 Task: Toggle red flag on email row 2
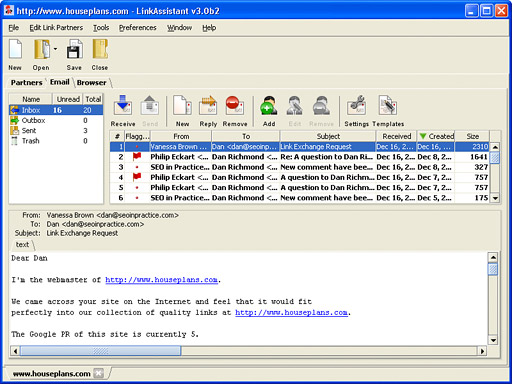tap(137, 156)
